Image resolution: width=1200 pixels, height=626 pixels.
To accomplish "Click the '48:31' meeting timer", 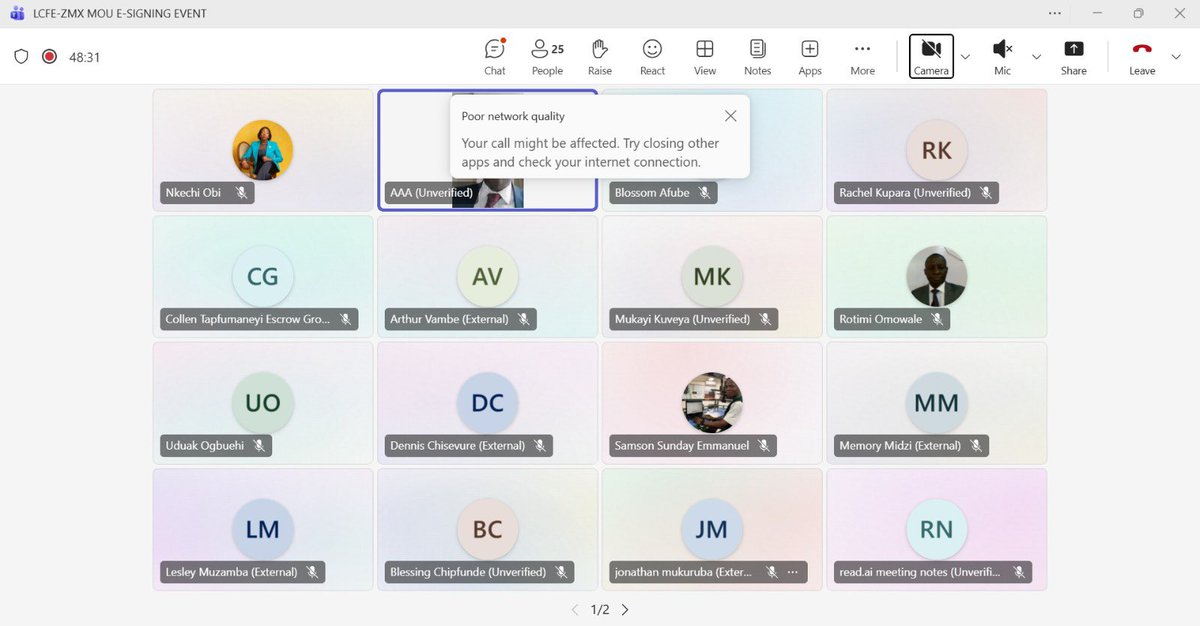I will pos(84,57).
